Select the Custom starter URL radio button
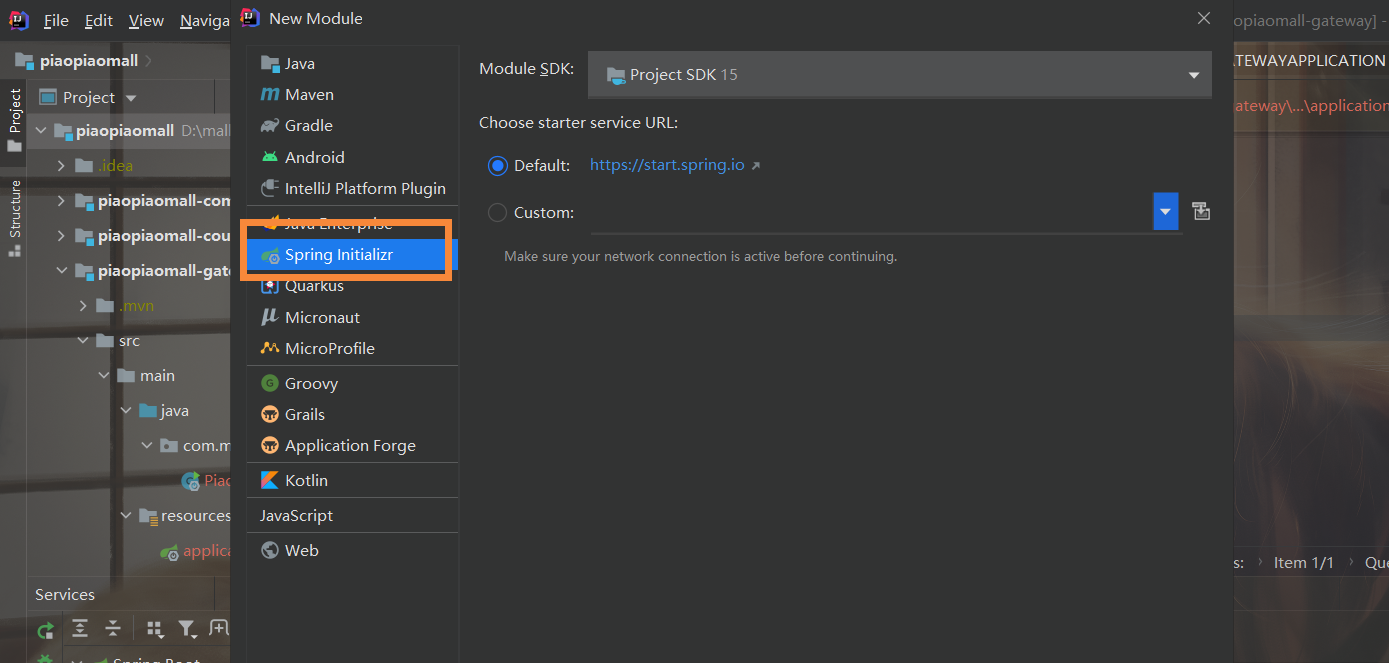The width and height of the screenshot is (1389, 663). [x=497, y=212]
